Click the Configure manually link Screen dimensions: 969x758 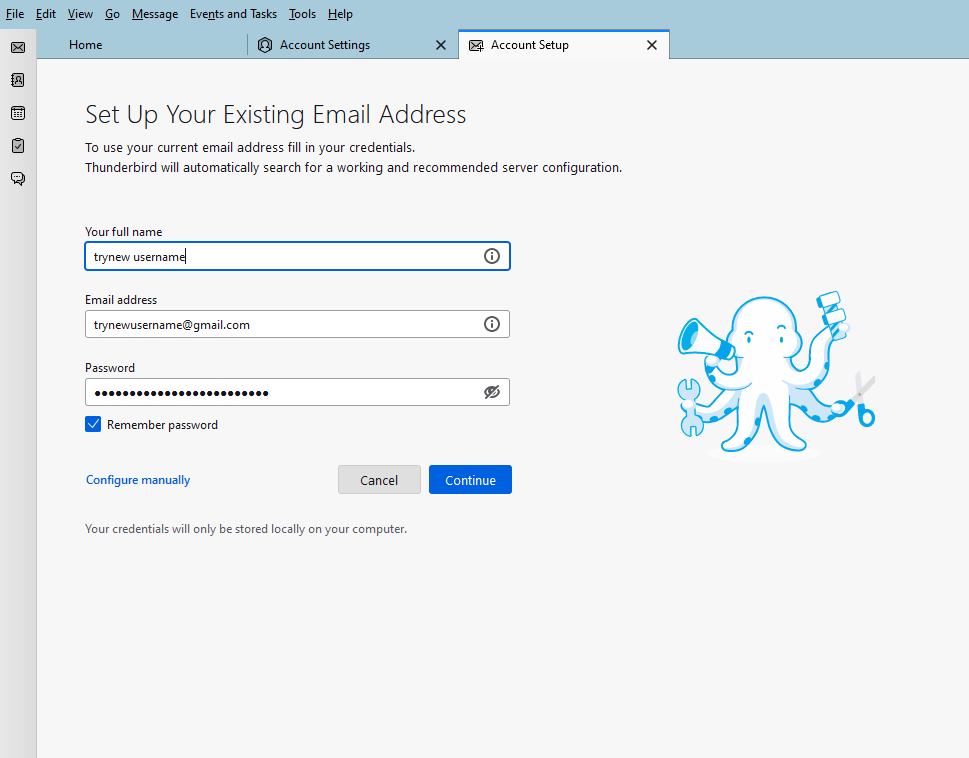click(x=138, y=480)
